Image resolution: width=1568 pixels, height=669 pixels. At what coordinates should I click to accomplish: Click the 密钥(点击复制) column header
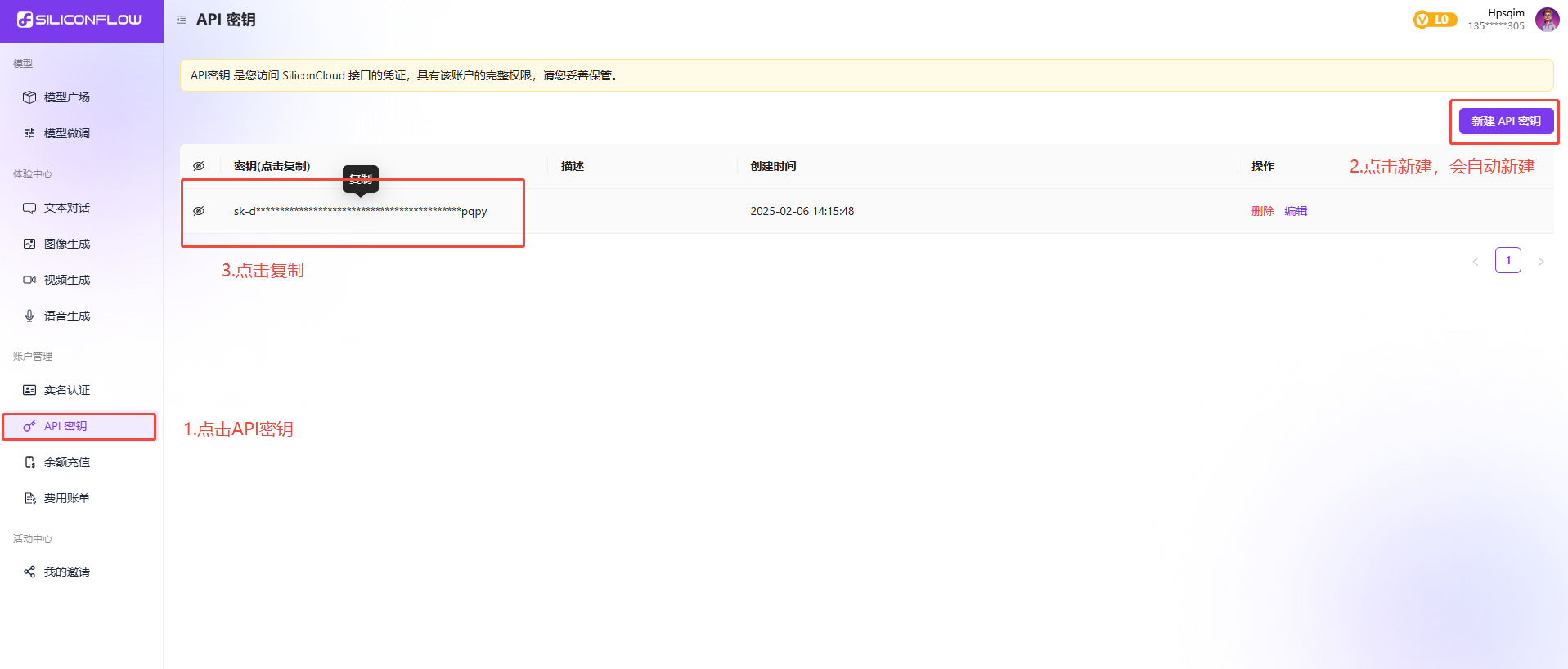pos(272,166)
